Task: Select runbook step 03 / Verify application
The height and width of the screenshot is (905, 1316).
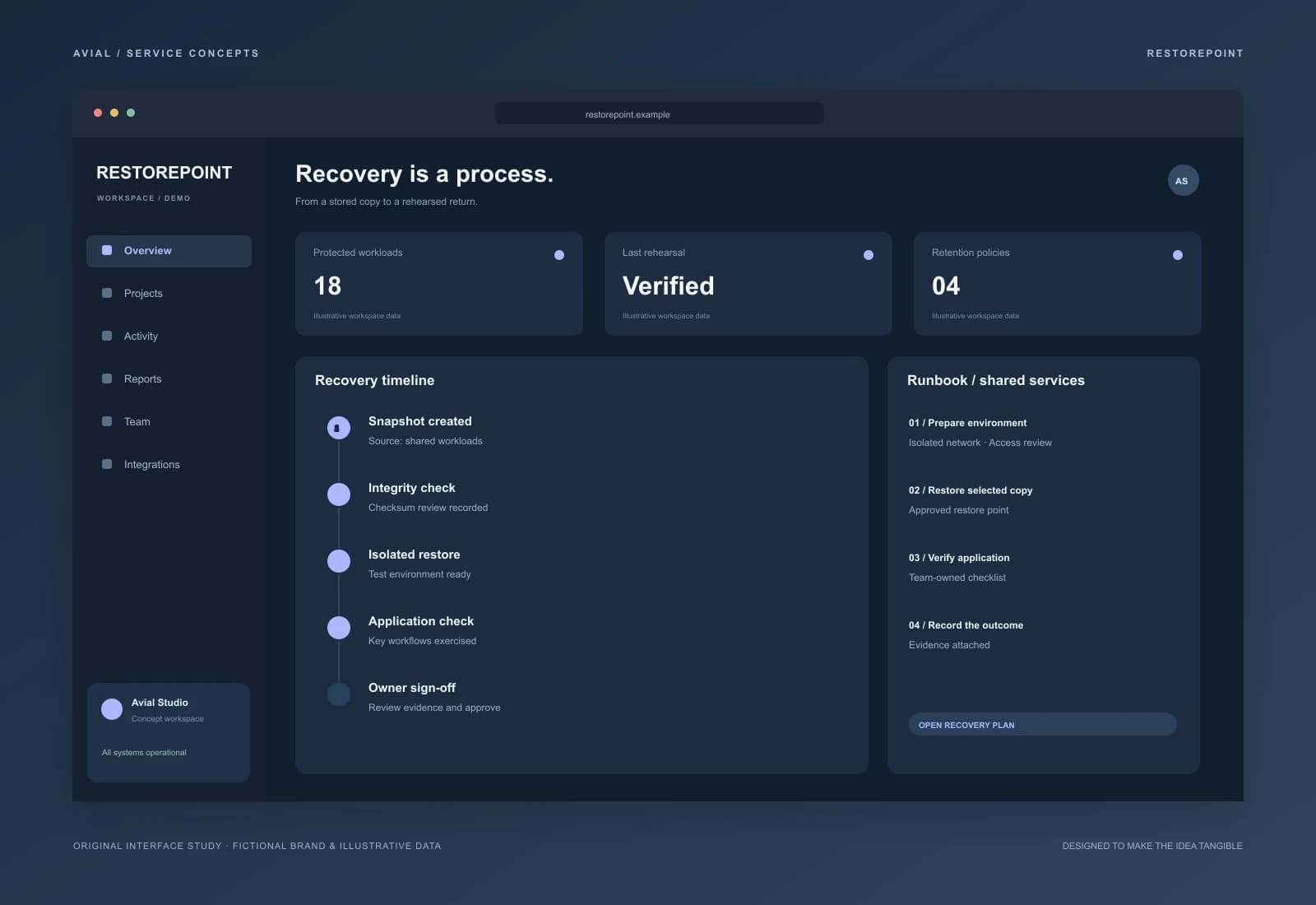Action: (959, 568)
